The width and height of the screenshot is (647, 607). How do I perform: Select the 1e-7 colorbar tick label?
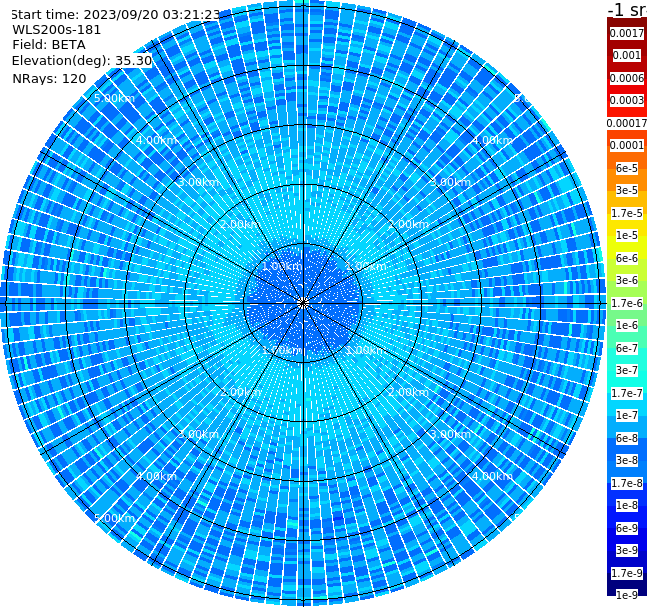[627, 415]
